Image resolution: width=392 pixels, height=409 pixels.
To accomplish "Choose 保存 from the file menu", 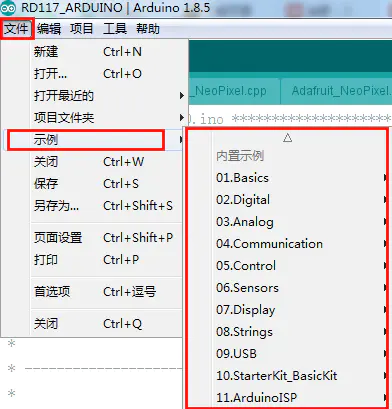I will (x=93, y=184).
